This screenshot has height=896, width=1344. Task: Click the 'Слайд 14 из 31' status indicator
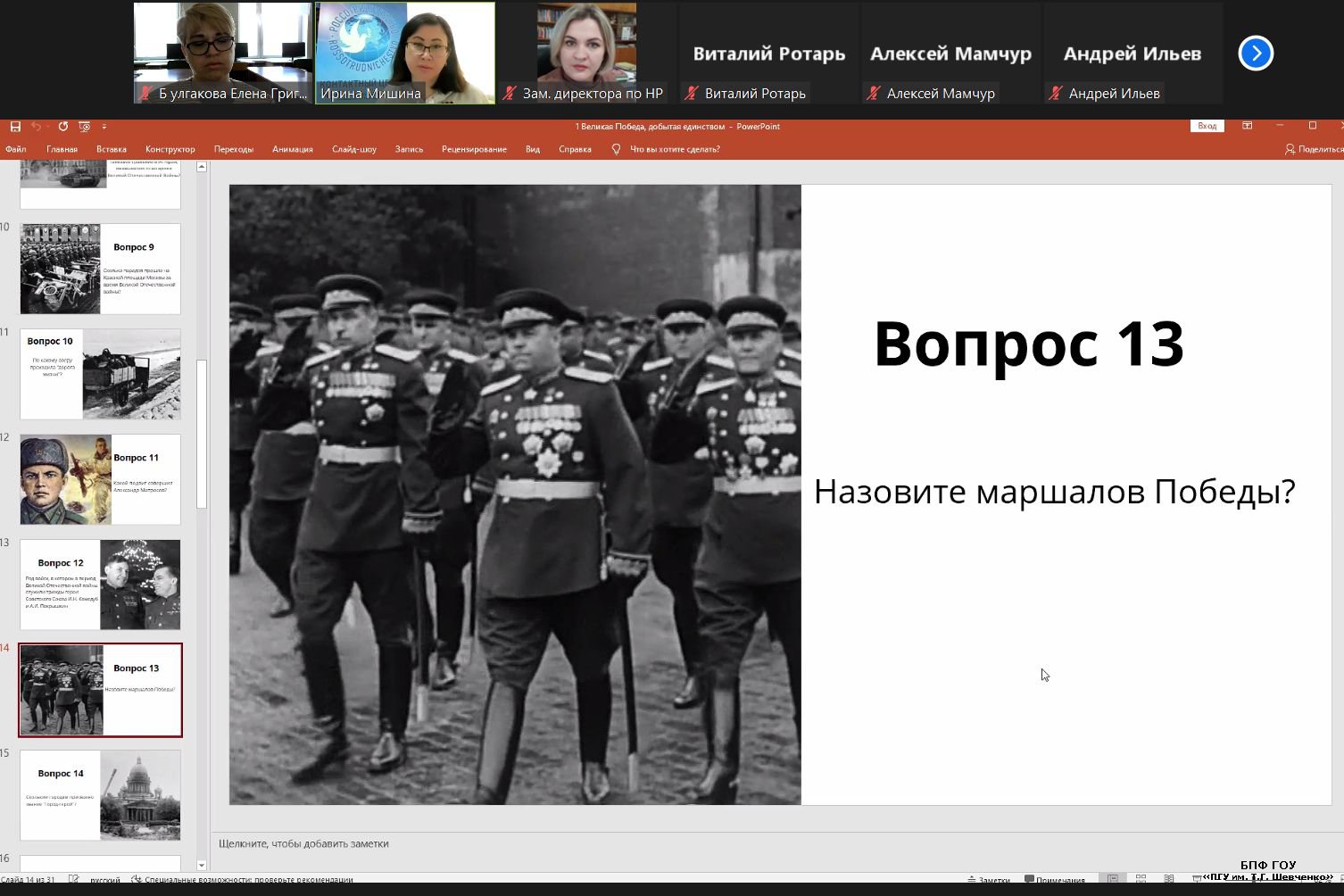[28, 880]
